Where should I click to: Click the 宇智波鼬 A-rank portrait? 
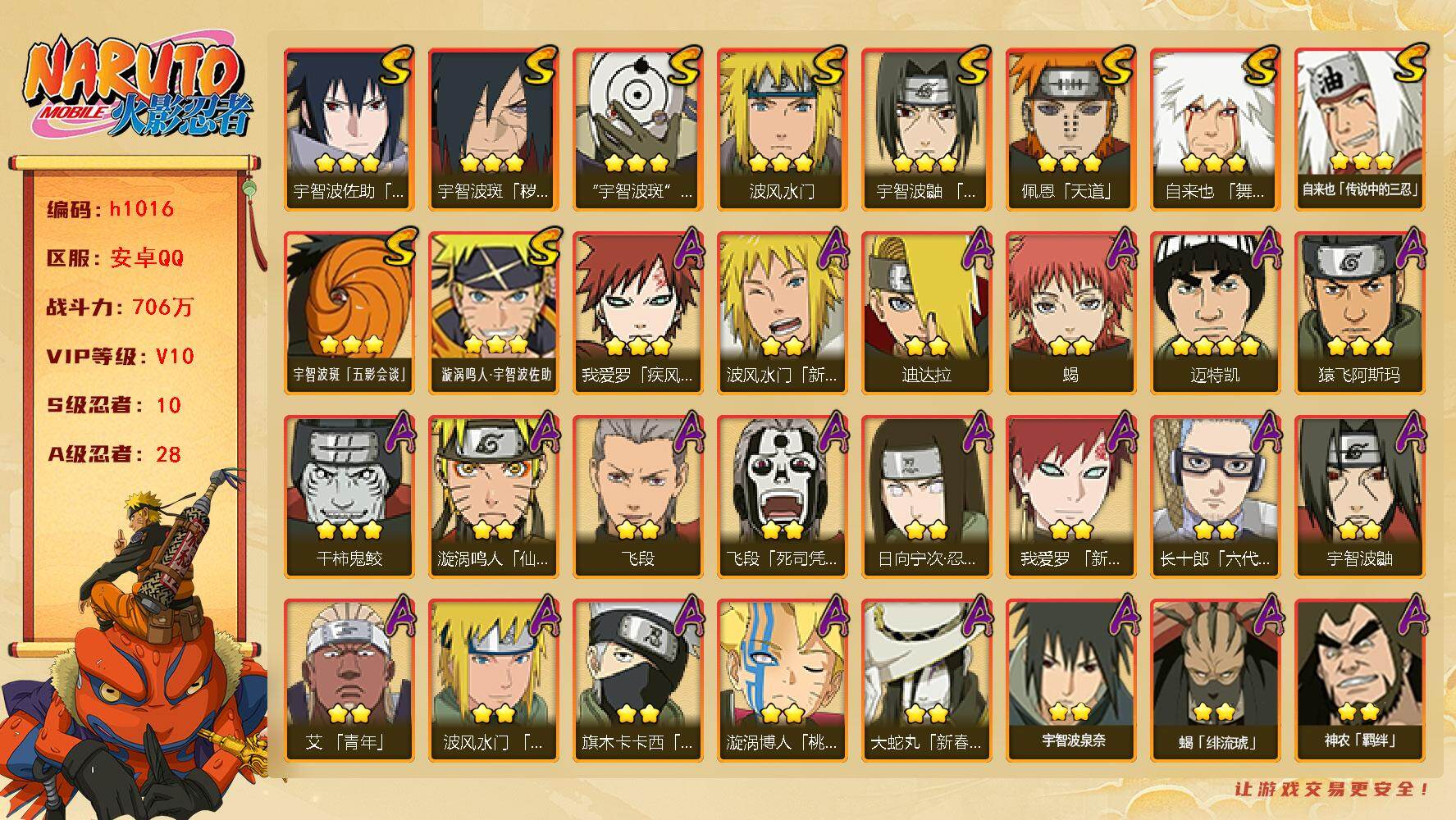pos(1358,497)
